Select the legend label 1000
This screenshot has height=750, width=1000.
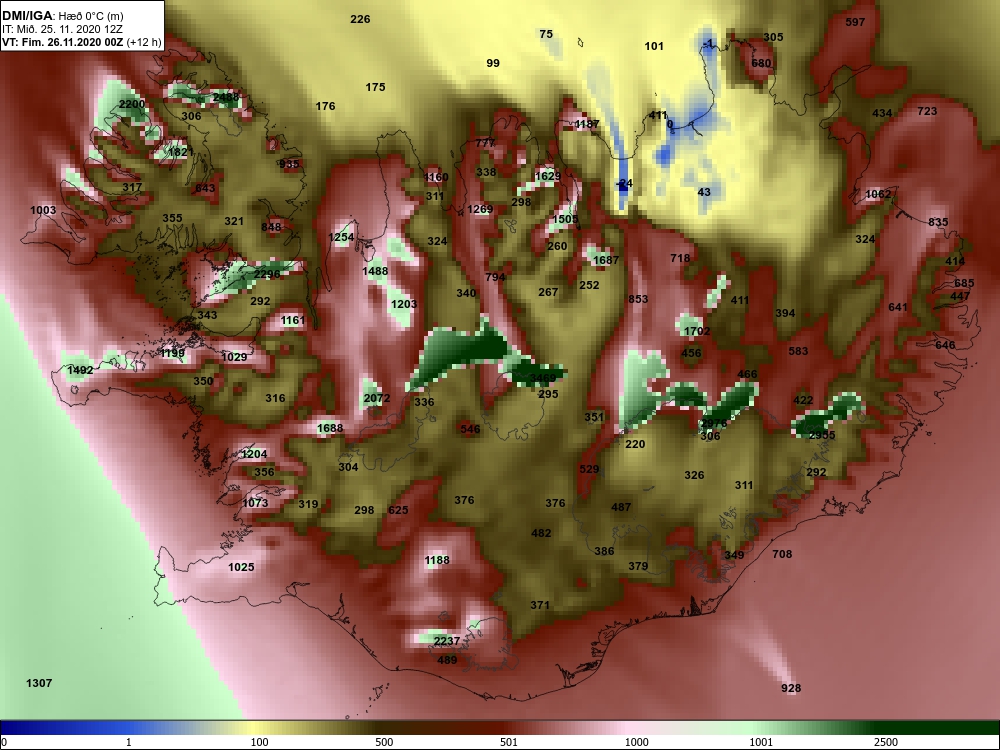(636, 742)
